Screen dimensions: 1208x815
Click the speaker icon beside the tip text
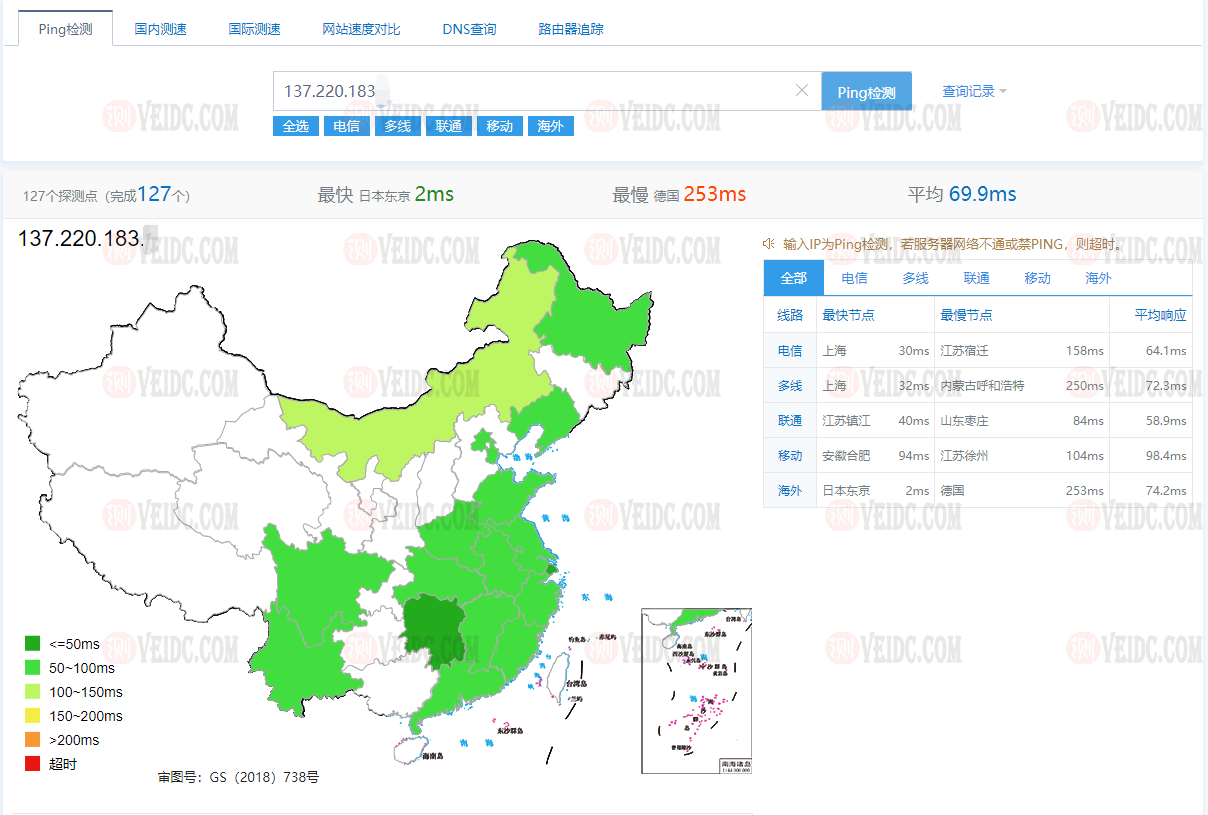[x=768, y=243]
